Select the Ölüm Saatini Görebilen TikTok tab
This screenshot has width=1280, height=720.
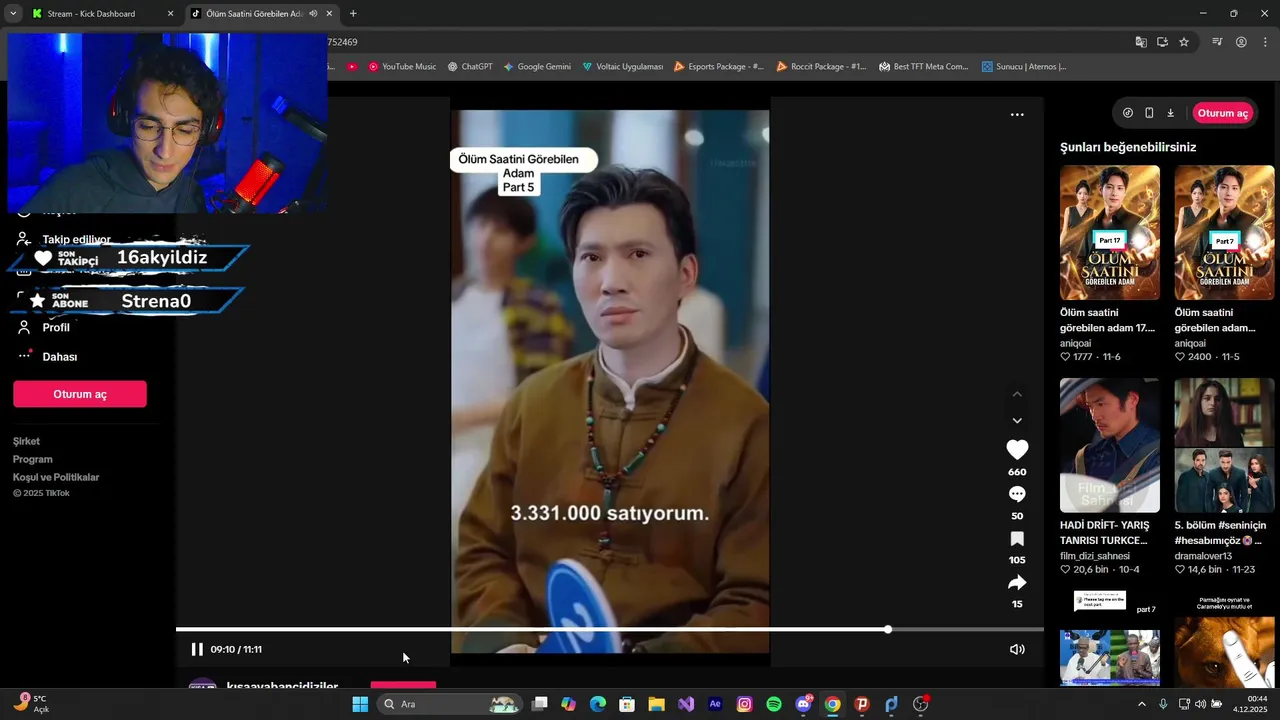[x=254, y=14]
